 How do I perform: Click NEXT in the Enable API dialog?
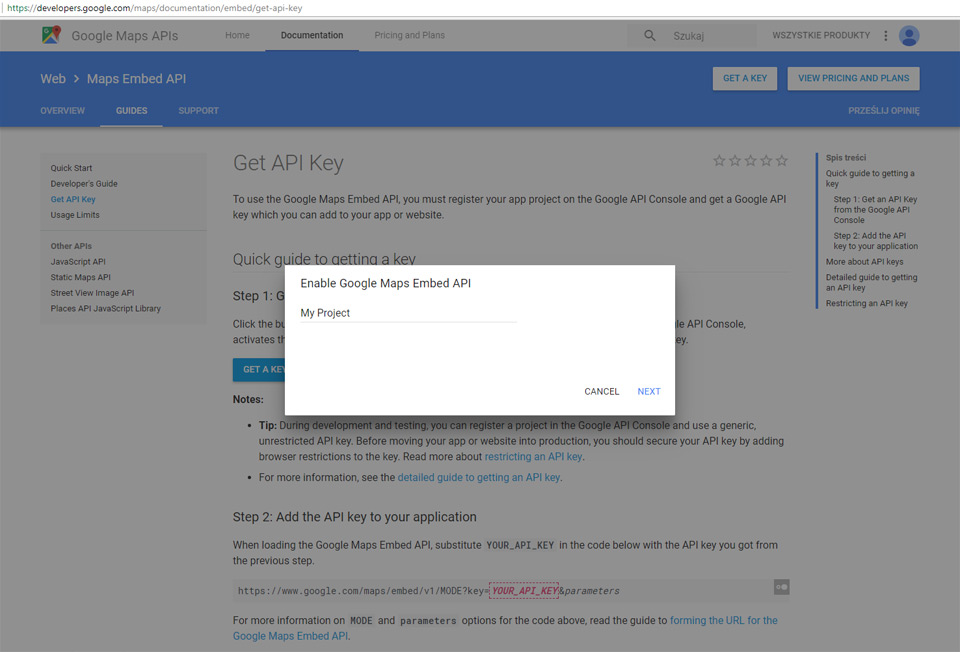click(648, 391)
